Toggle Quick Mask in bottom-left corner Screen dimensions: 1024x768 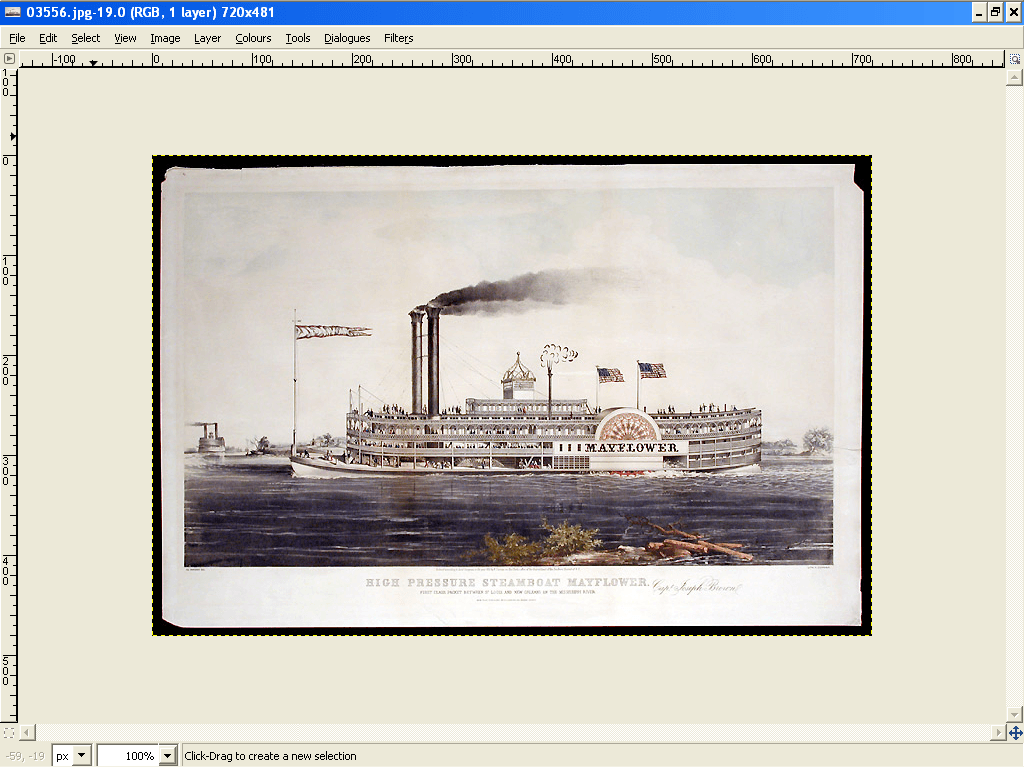point(9,733)
